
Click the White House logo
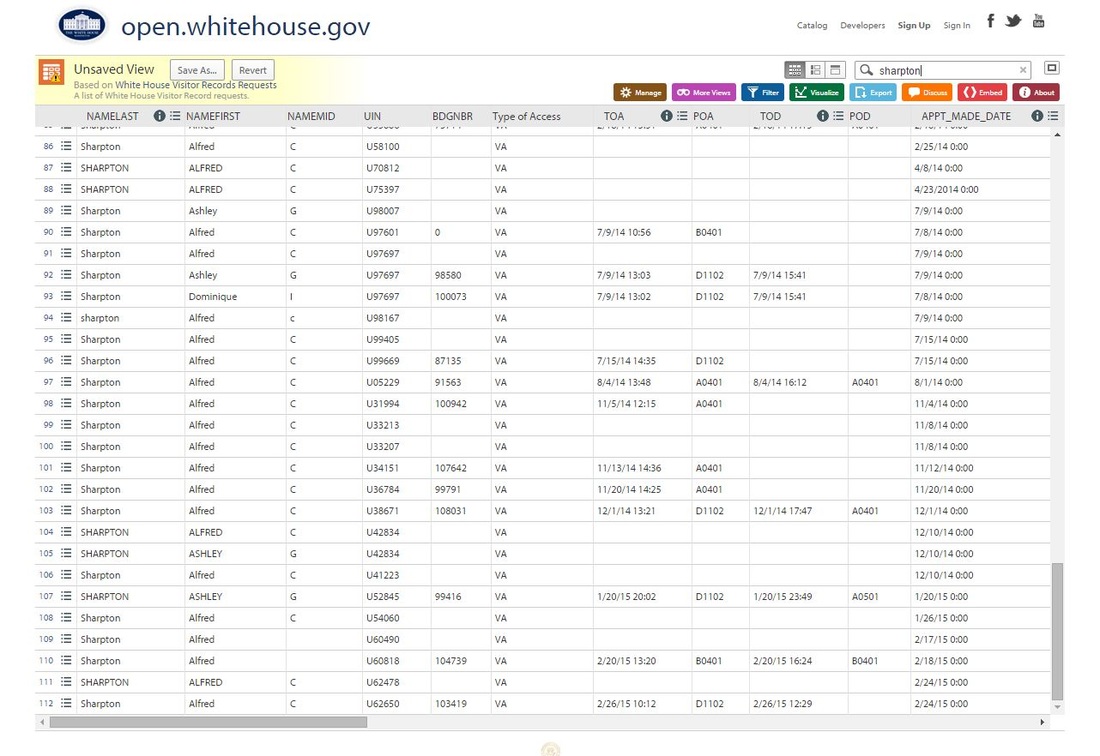[x=82, y=26]
